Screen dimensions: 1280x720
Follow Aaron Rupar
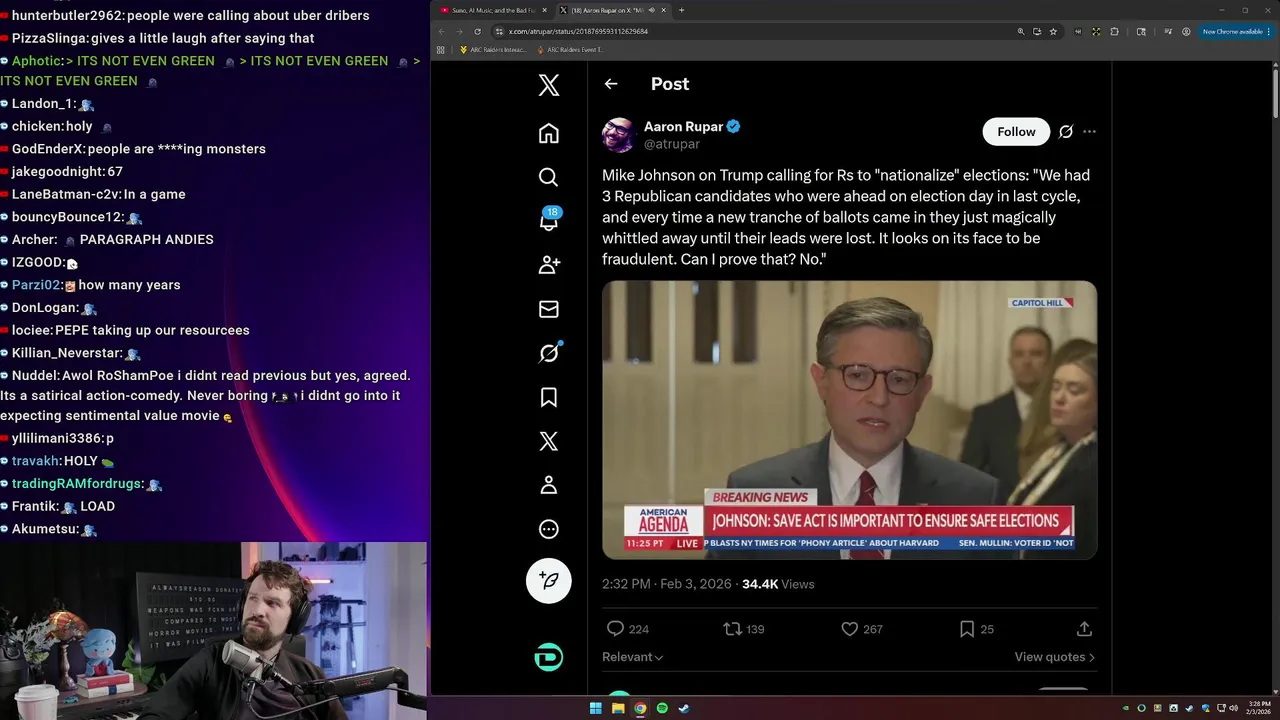coord(1016,132)
